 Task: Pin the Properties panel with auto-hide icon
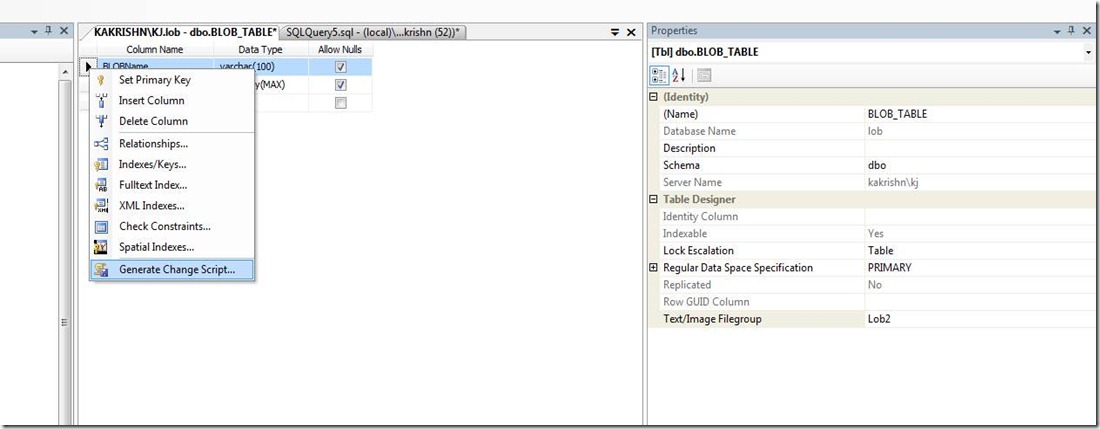coord(1073,31)
